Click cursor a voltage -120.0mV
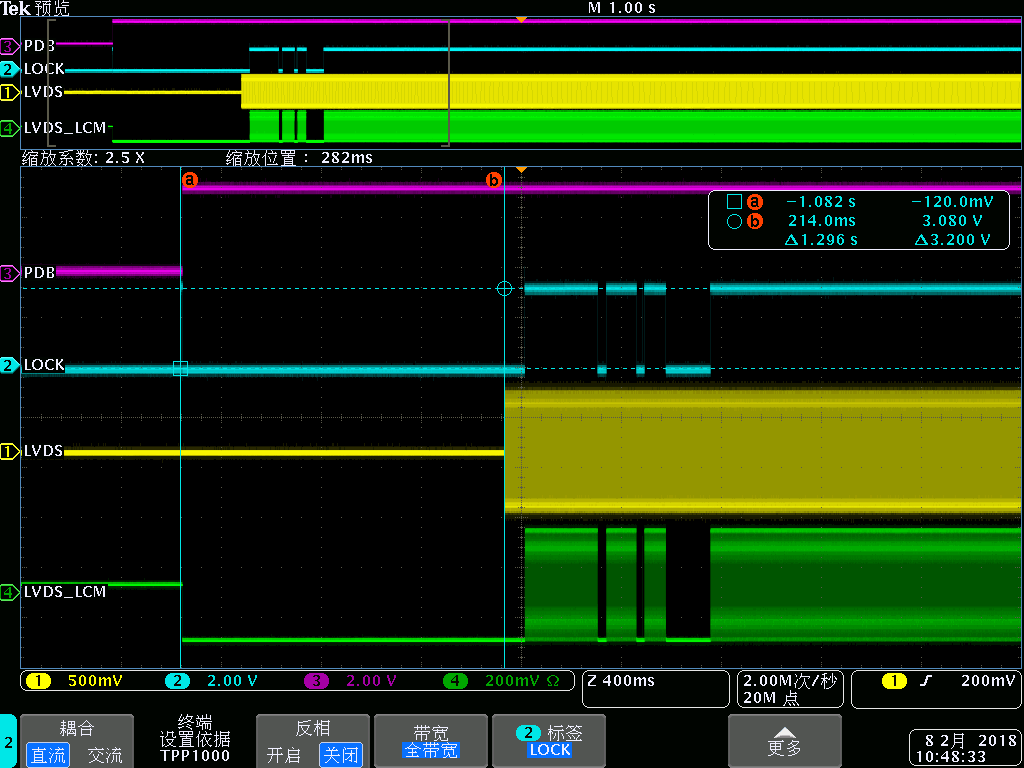1024x768 pixels. (950, 202)
